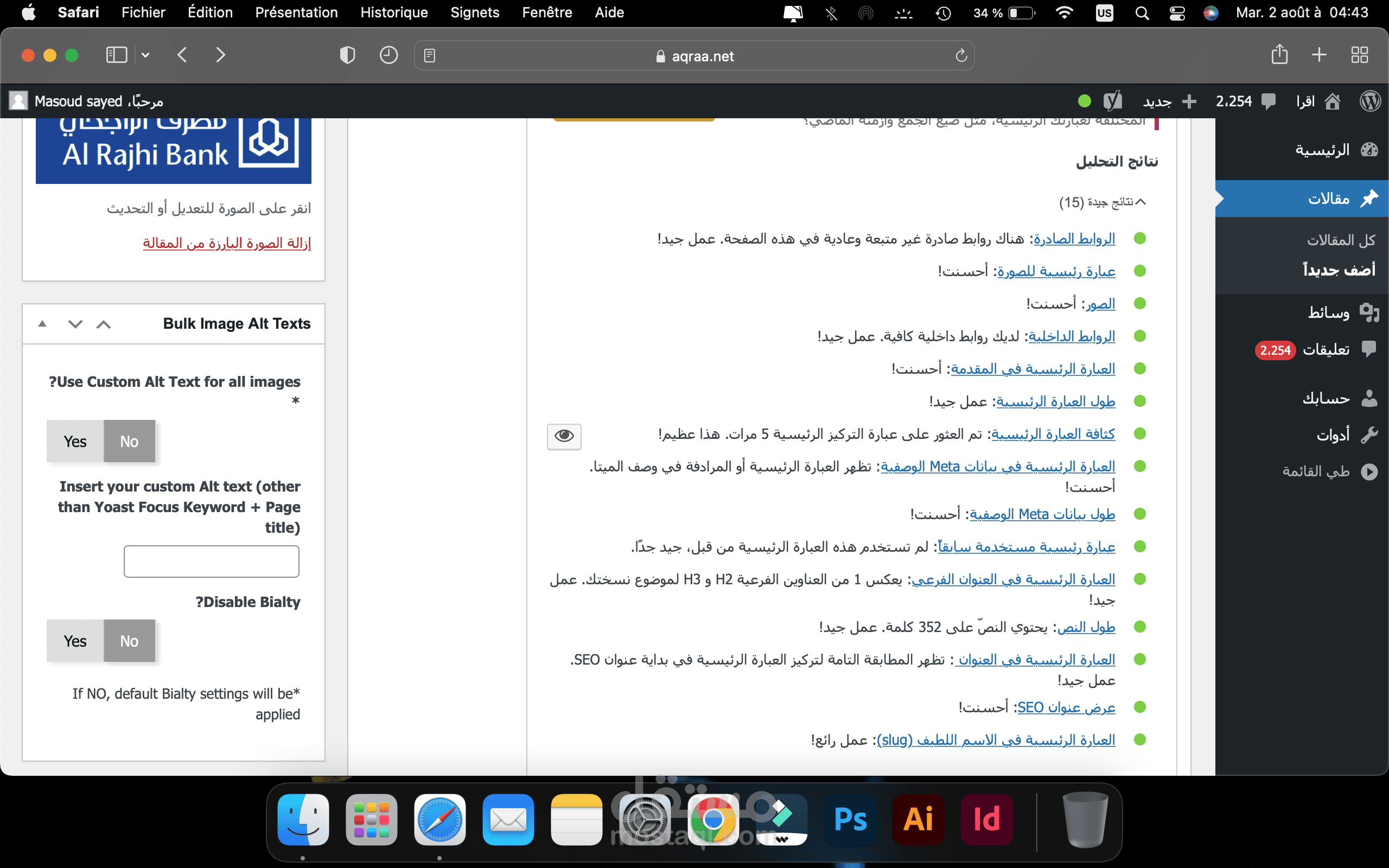Click Safari's reload page icon
This screenshot has height=868, width=1389.
961,56
